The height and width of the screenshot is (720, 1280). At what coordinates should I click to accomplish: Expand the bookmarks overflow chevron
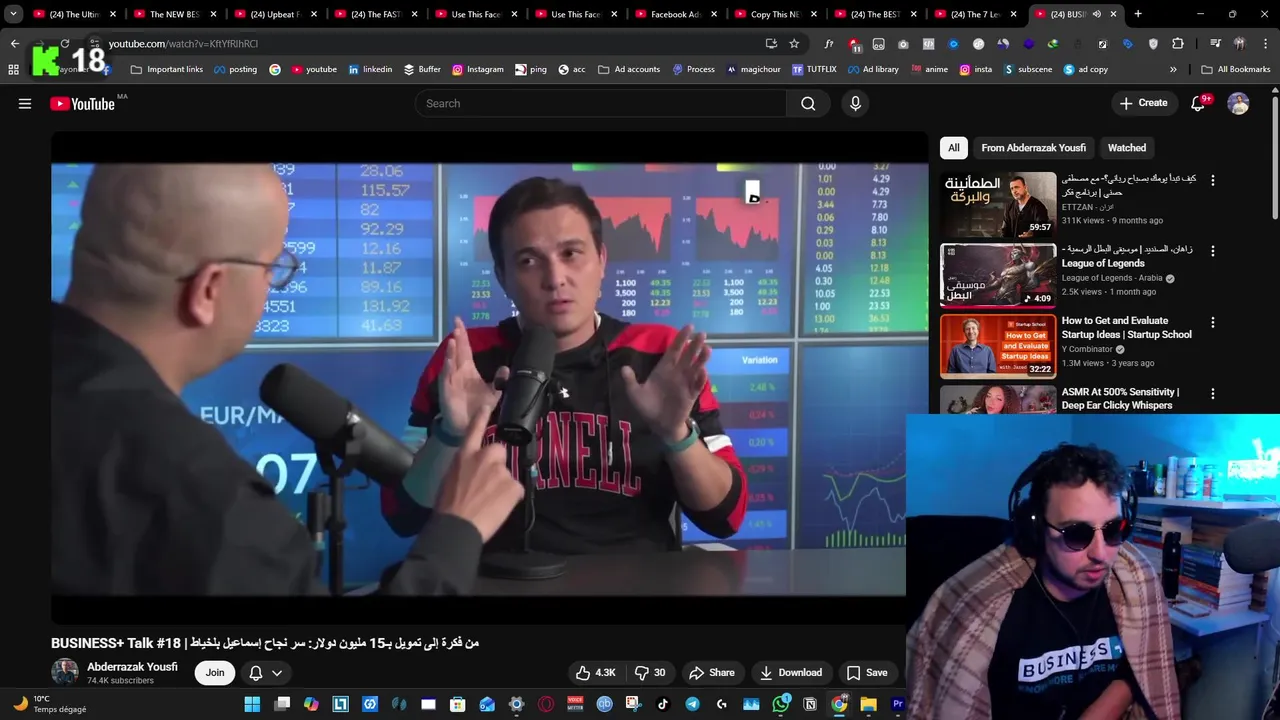coord(1173,69)
